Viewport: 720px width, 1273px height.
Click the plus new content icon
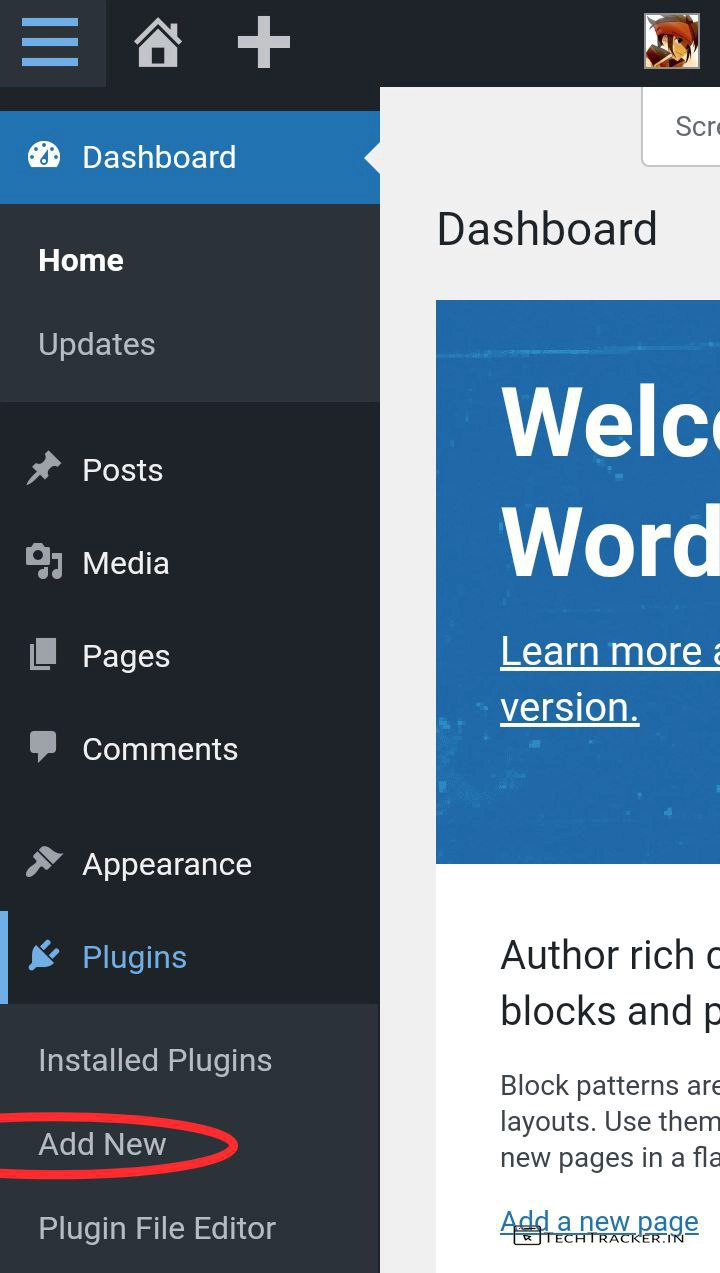click(263, 43)
